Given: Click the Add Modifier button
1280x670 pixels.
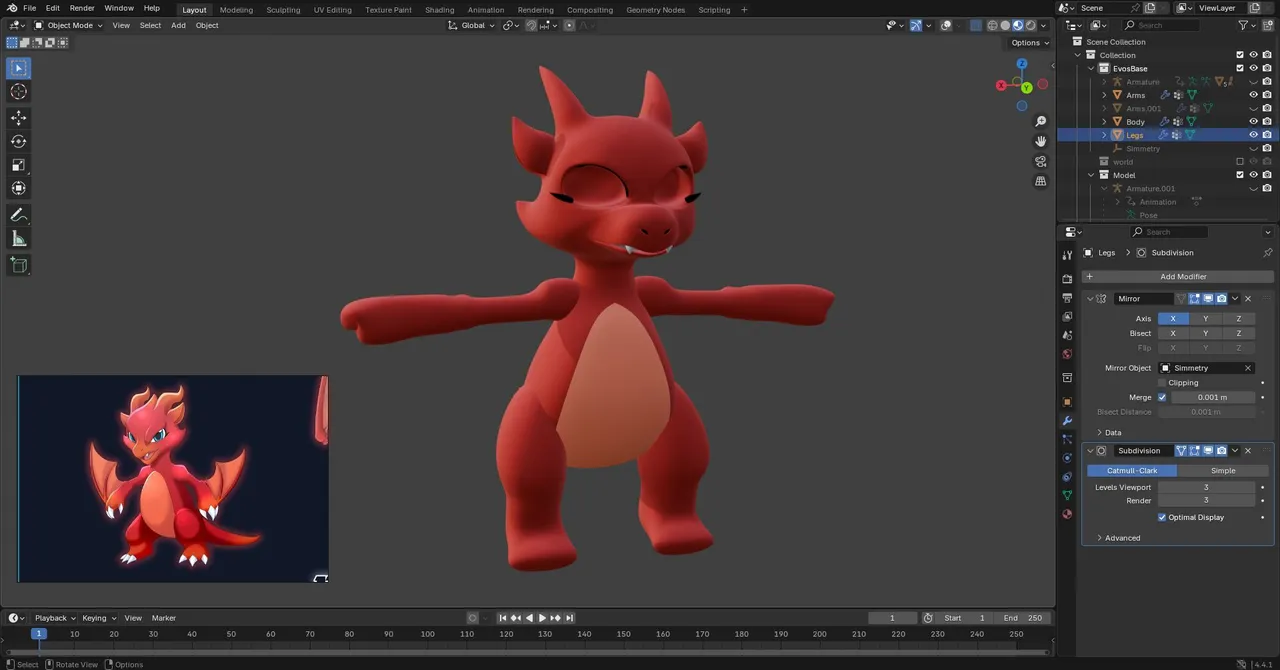Looking at the screenshot, I should [x=1176, y=276].
